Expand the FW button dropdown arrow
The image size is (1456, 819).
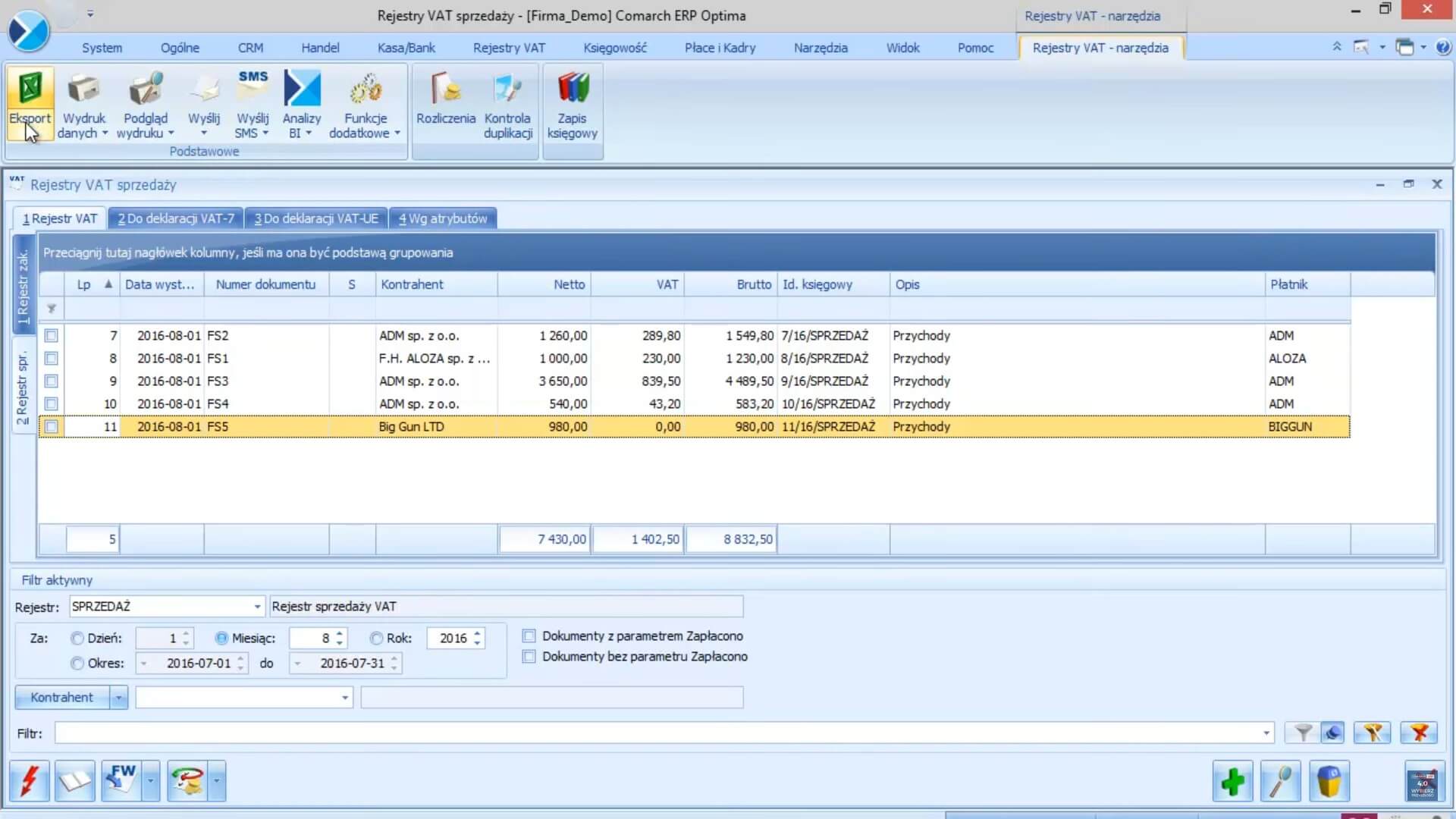[150, 780]
